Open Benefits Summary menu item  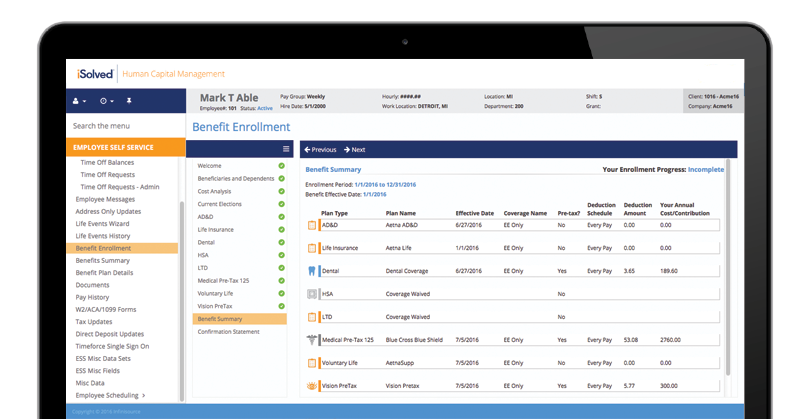pyautogui.click(x=103, y=260)
